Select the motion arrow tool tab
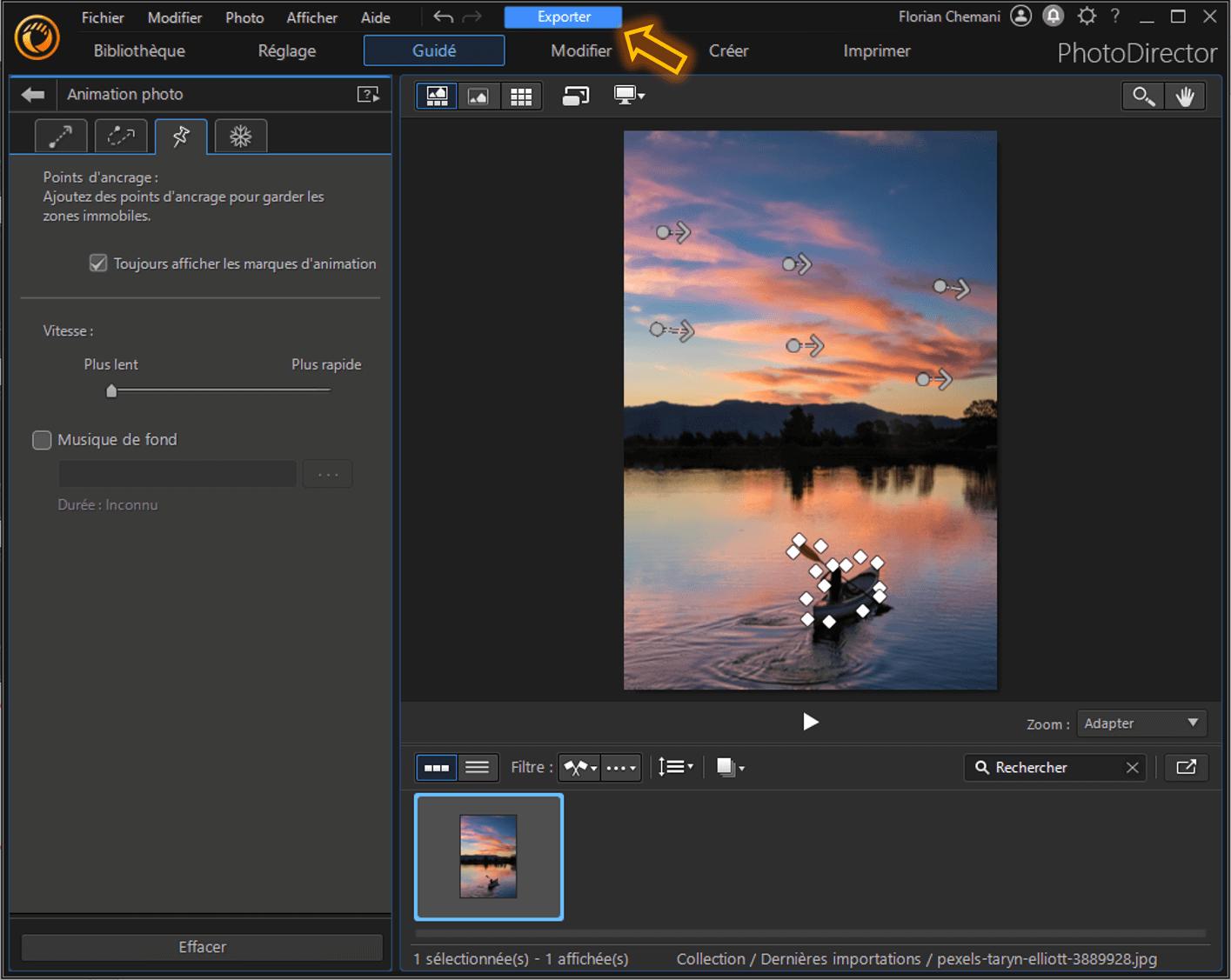 coord(61,137)
